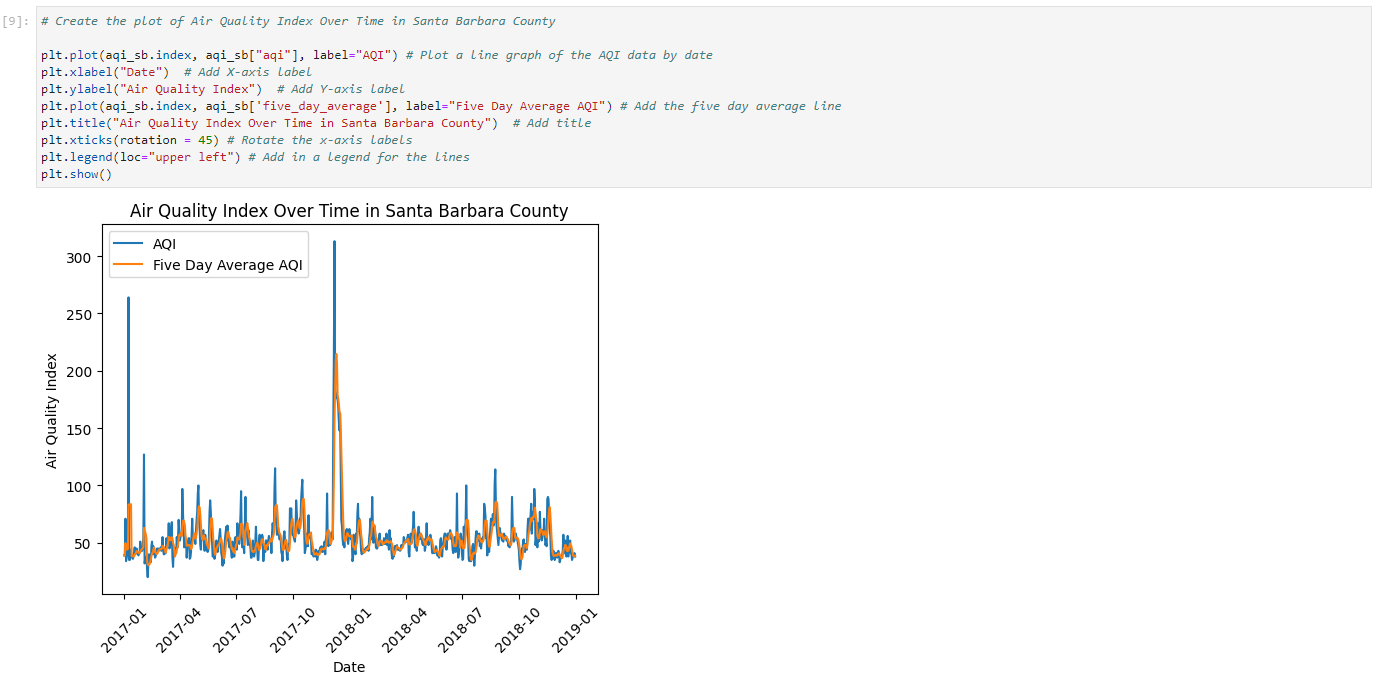Click the orange Five Day Average legend swatch
The height and width of the screenshot is (688, 1382).
click(128, 266)
